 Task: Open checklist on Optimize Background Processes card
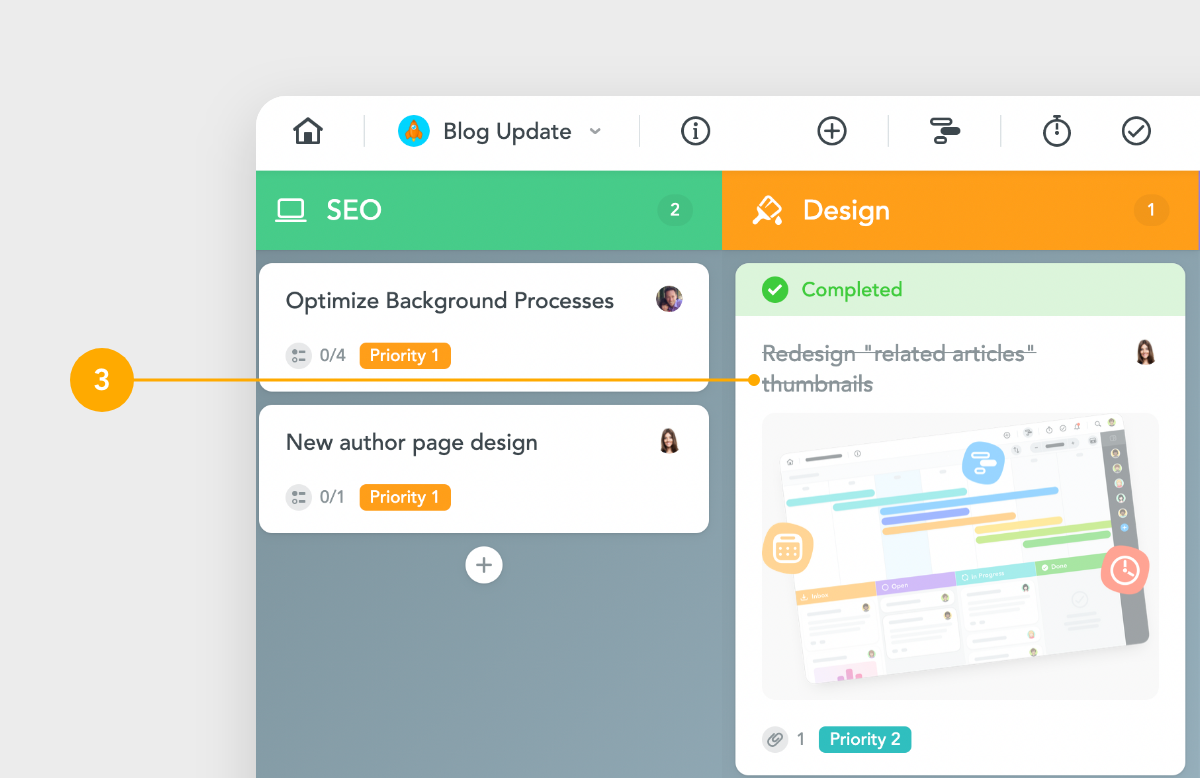pos(299,355)
